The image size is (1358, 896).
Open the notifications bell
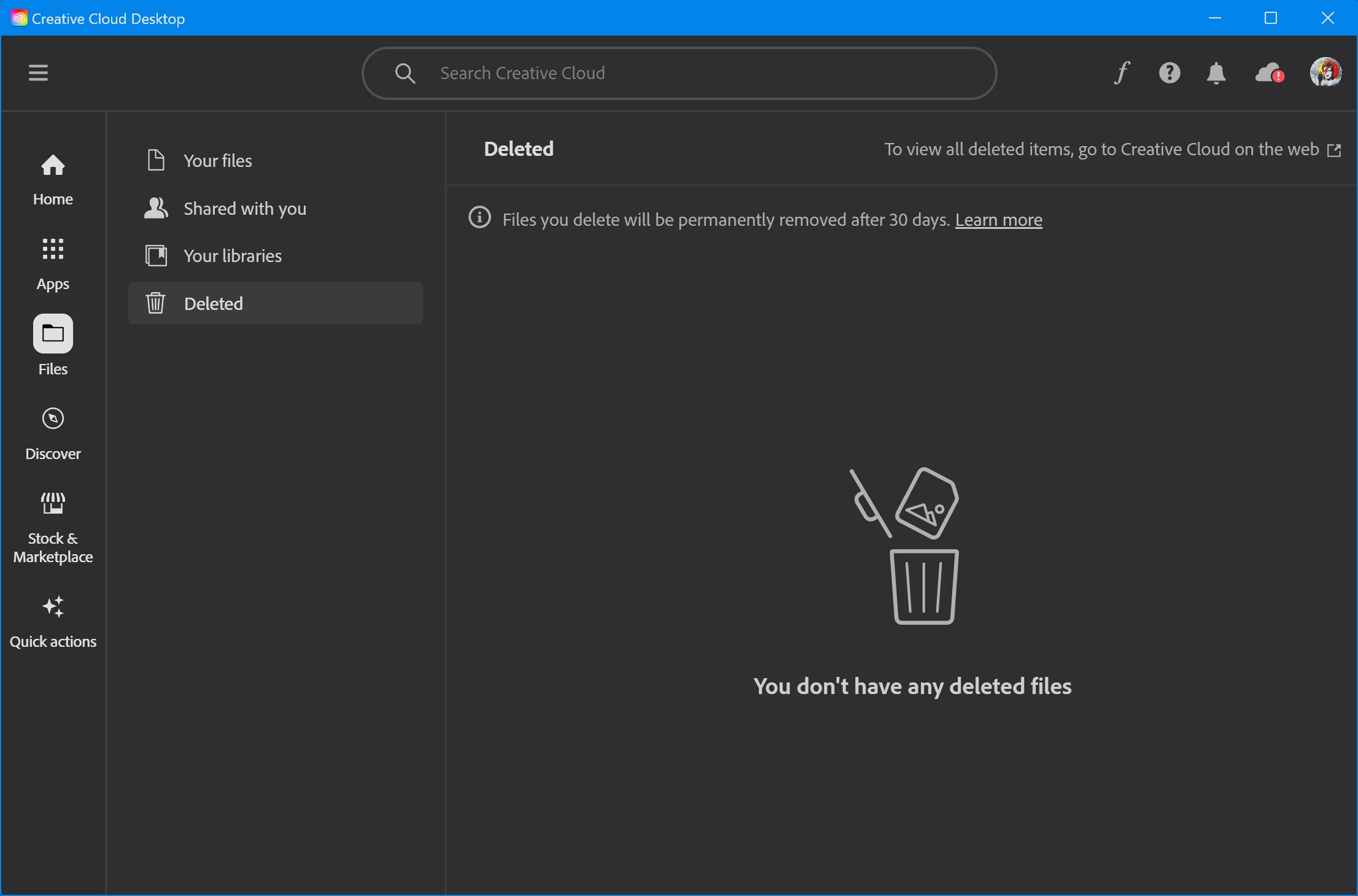click(1216, 73)
